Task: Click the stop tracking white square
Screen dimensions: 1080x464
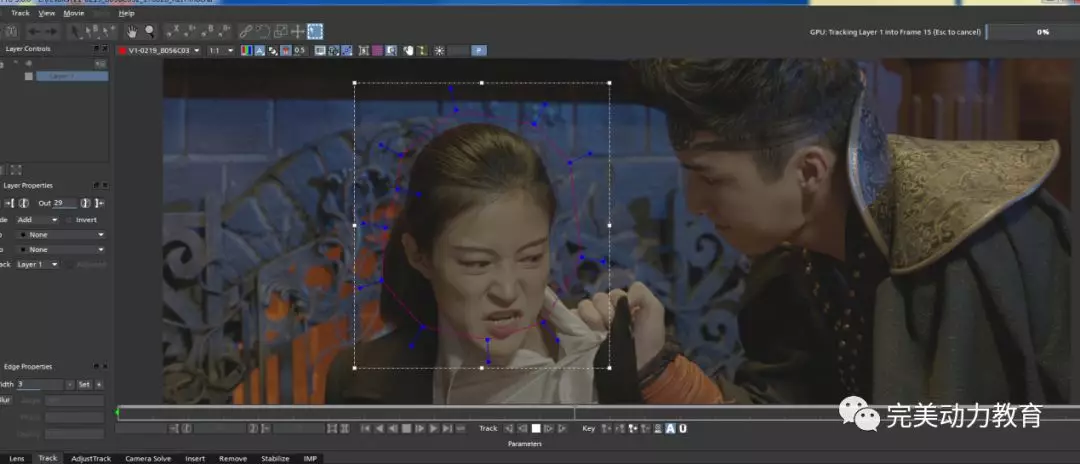Action: point(536,428)
